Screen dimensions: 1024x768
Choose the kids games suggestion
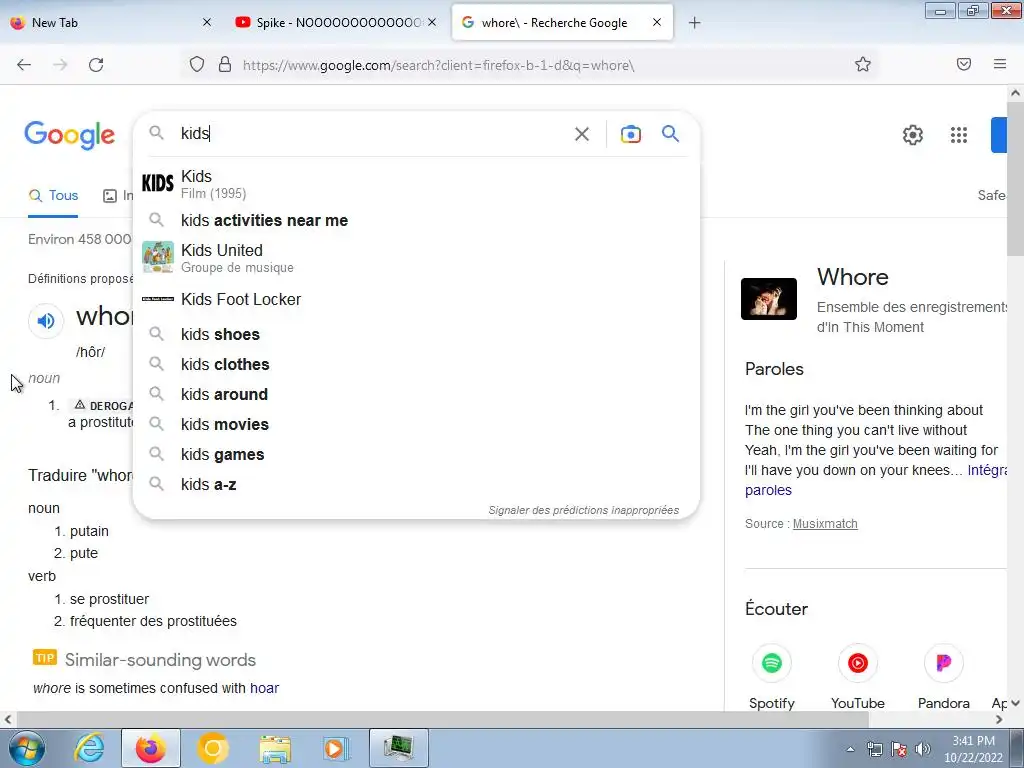pos(416,455)
